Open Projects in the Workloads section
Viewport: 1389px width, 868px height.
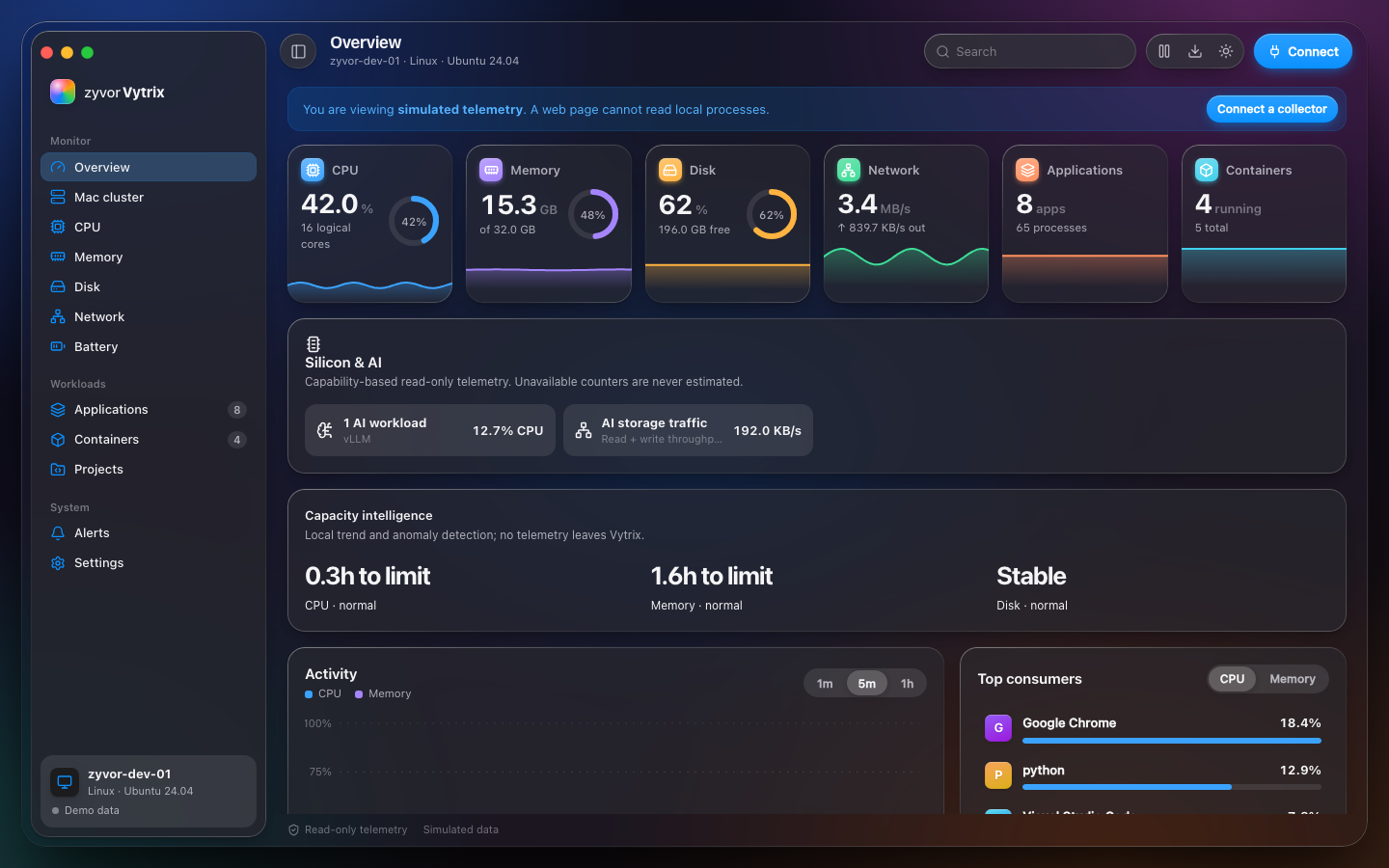[149, 469]
